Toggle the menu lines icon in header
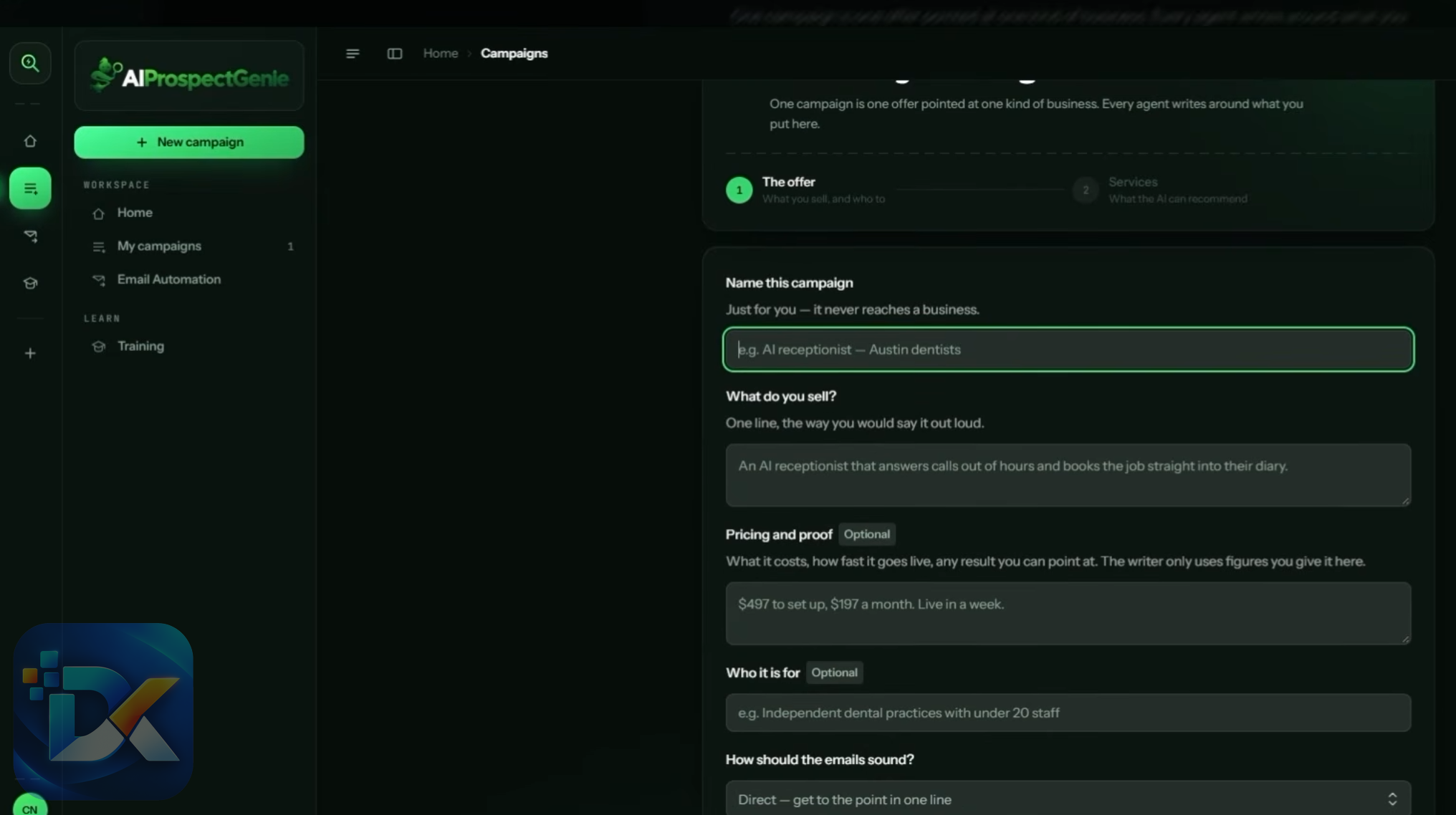This screenshot has width=1456, height=815. 353,54
